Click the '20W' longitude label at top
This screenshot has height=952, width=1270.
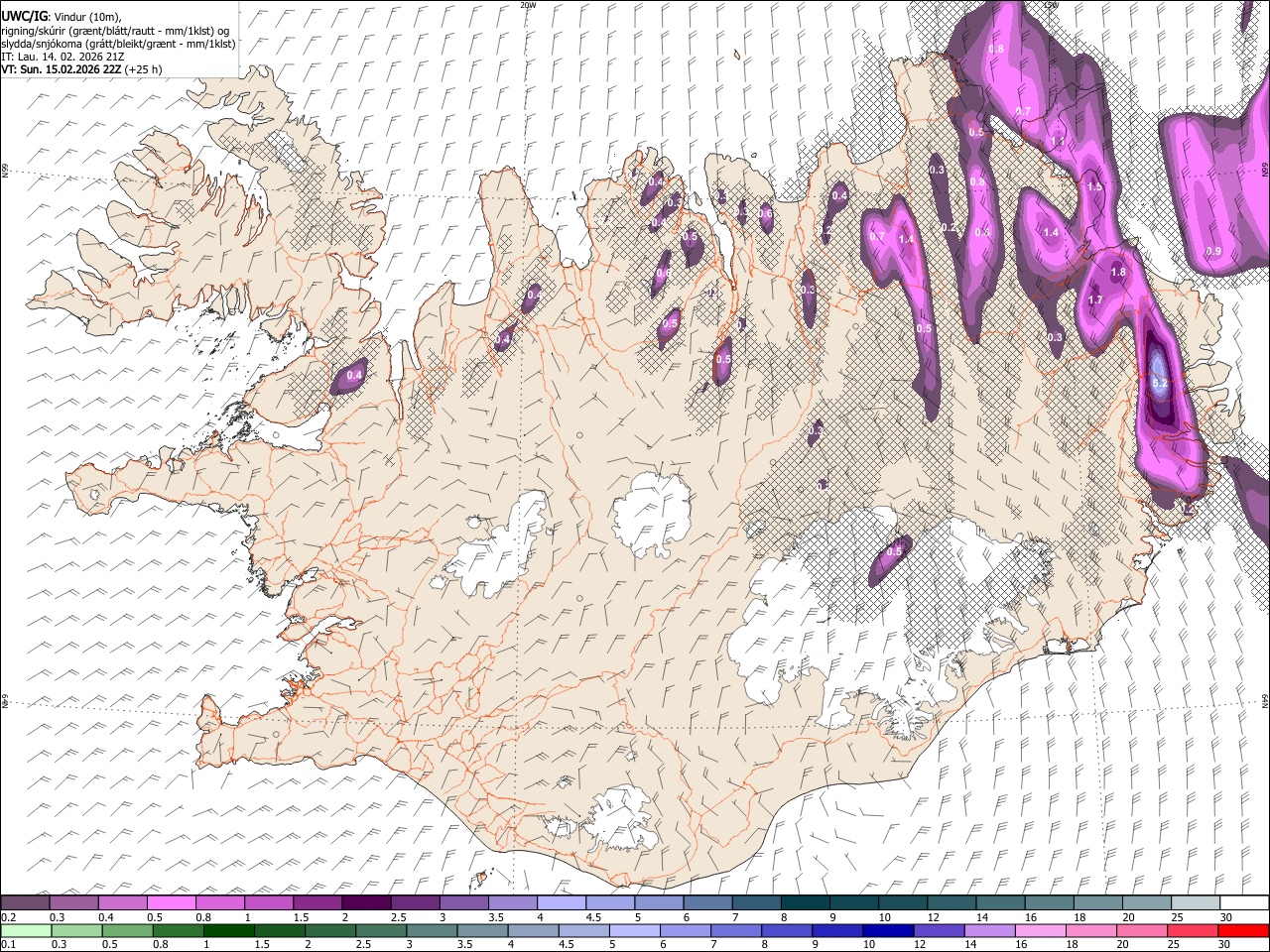[528, 5]
